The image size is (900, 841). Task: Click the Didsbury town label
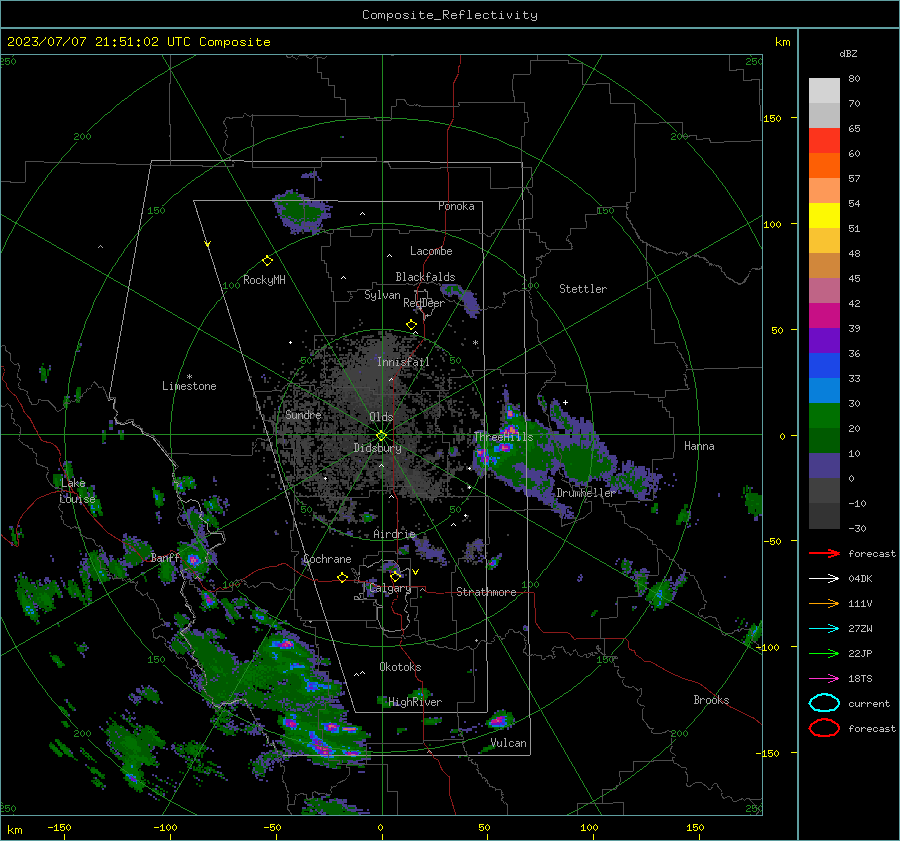click(377, 448)
